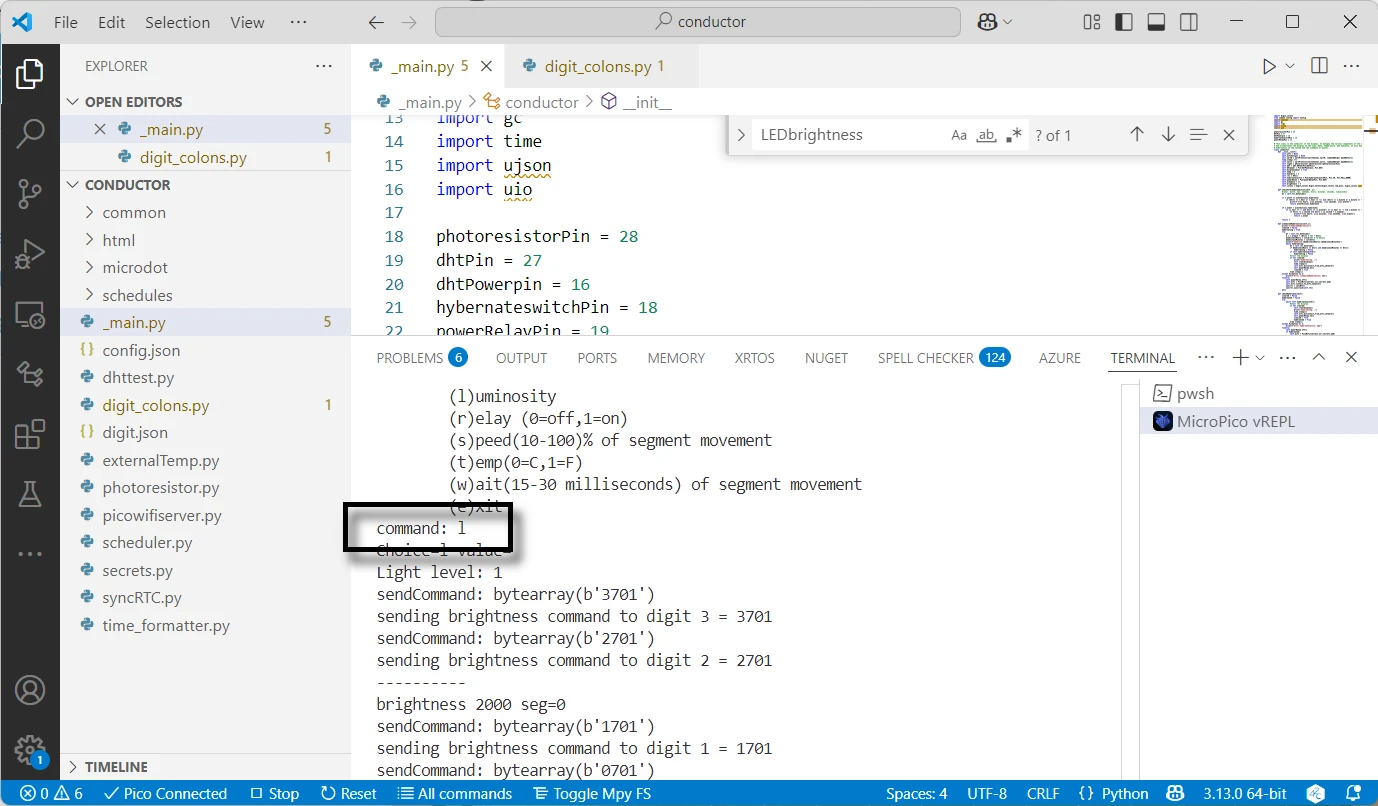Toggle Match Case in find widget
This screenshot has width=1378, height=806.
959,135
